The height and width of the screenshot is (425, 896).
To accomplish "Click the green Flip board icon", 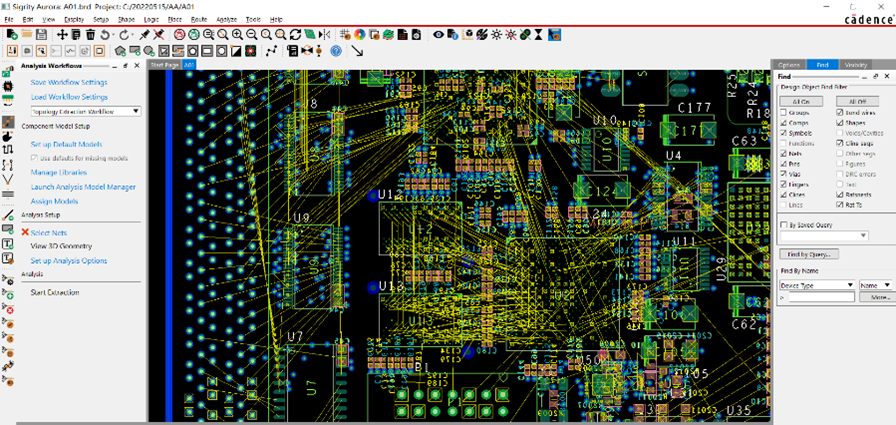I will coord(310,34).
